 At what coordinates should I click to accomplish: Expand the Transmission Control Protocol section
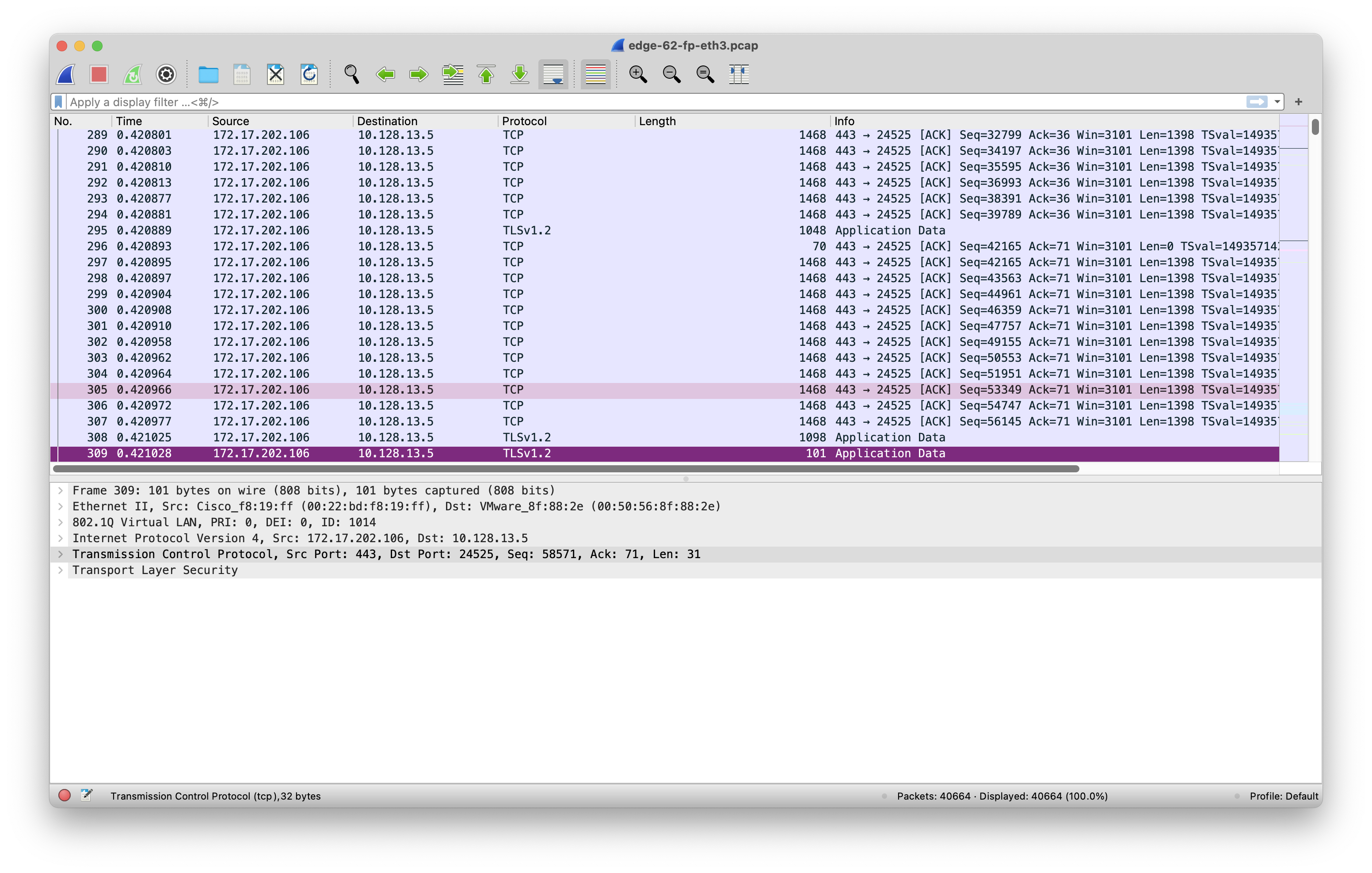coord(61,554)
